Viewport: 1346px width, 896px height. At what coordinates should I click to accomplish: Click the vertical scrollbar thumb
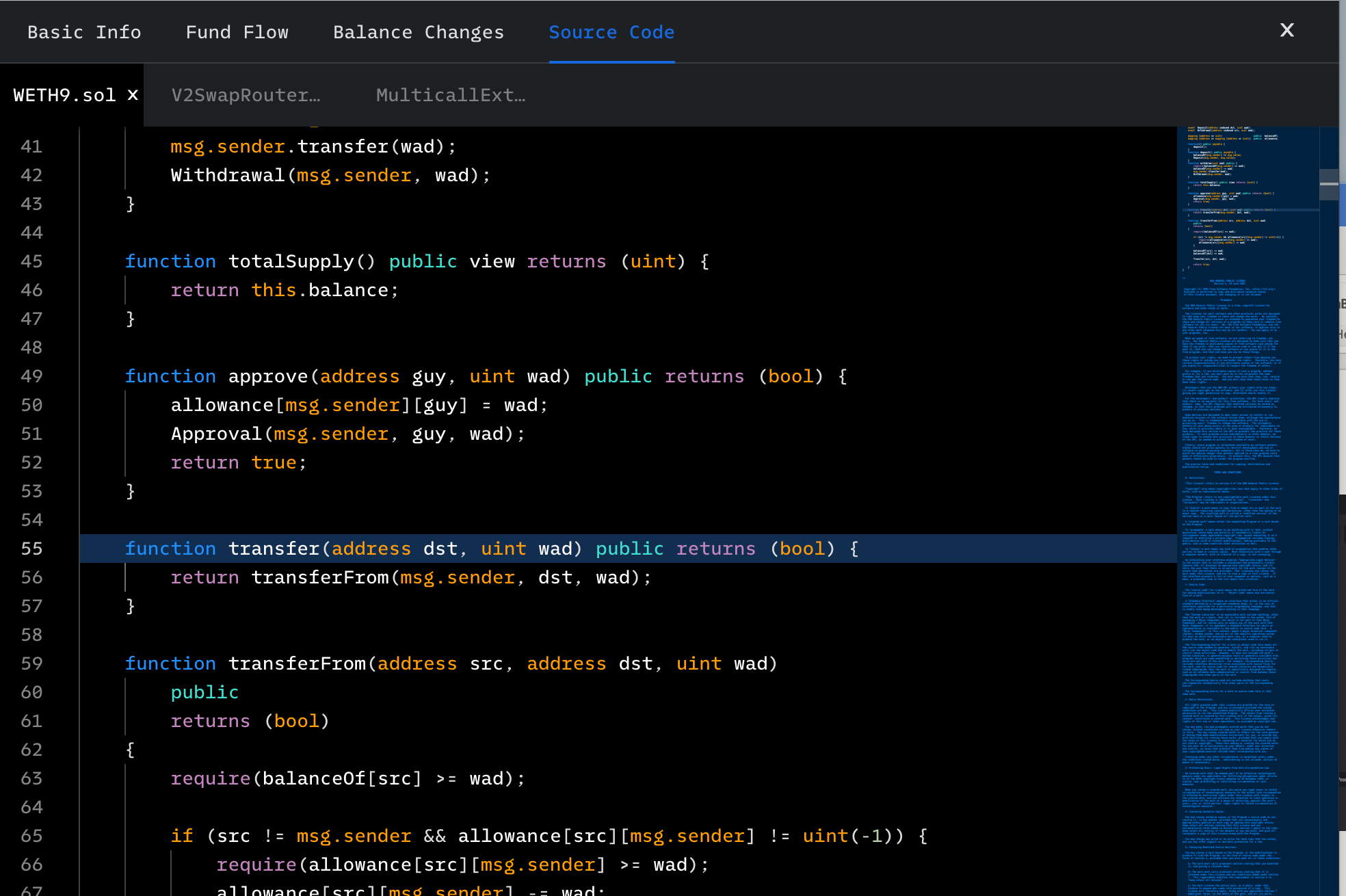(1329, 183)
